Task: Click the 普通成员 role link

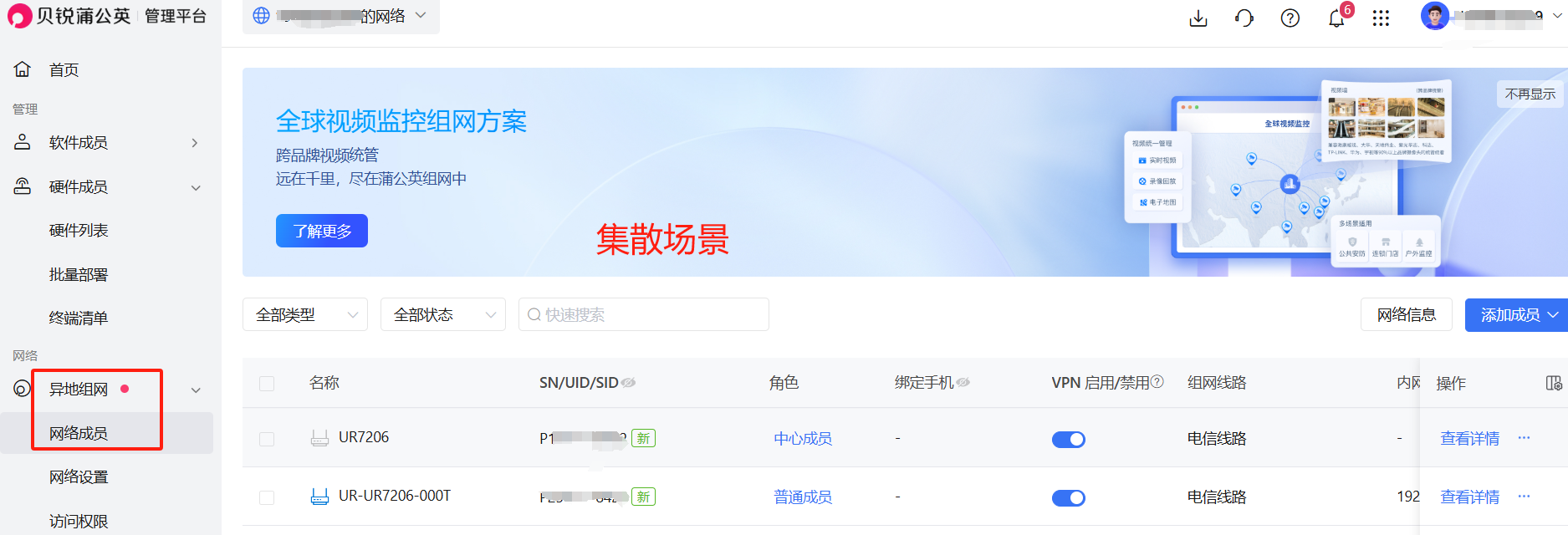Action: coord(803,497)
